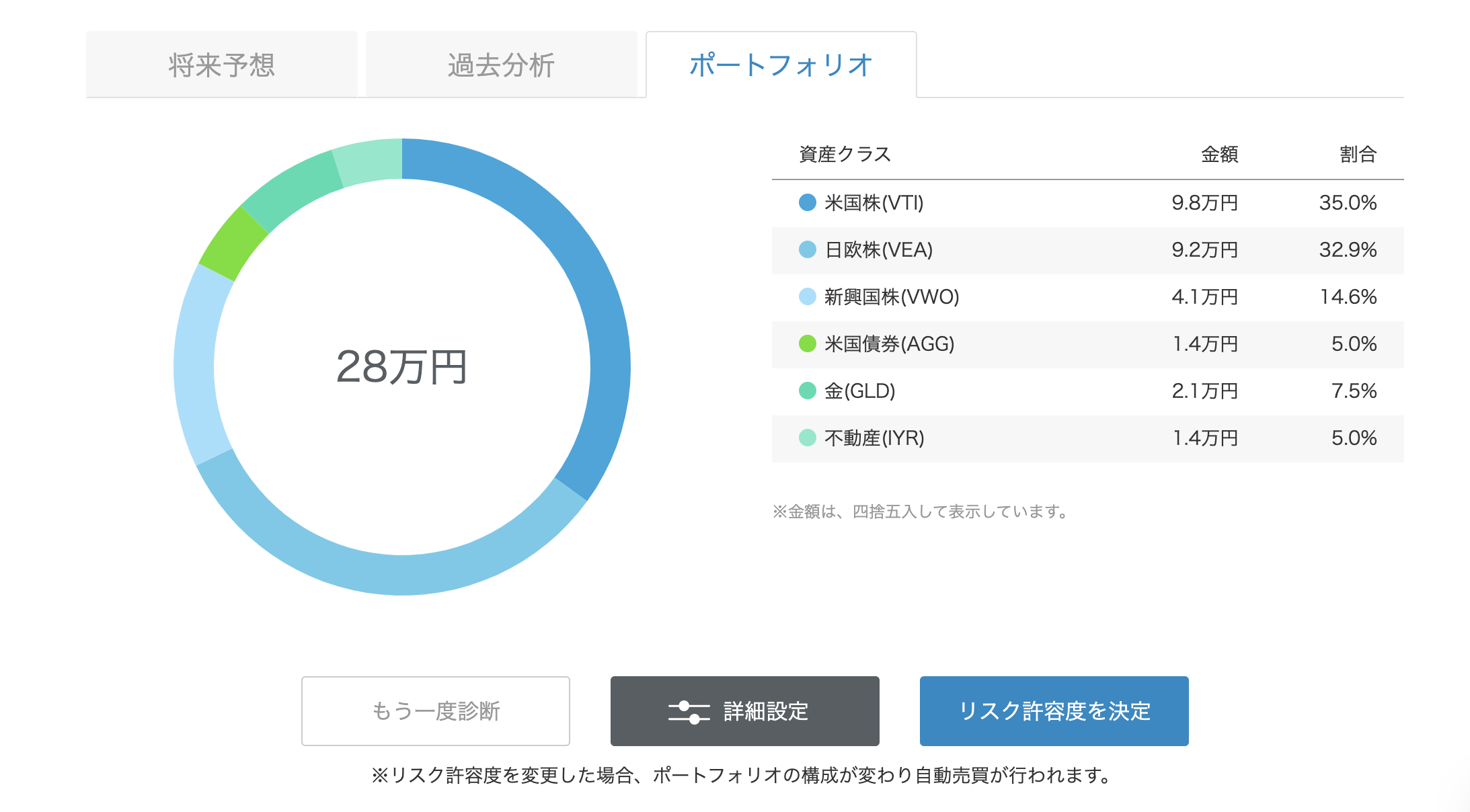Click the 2.1万円 amount cell
Viewport: 1470px width, 812px height.
(1205, 391)
